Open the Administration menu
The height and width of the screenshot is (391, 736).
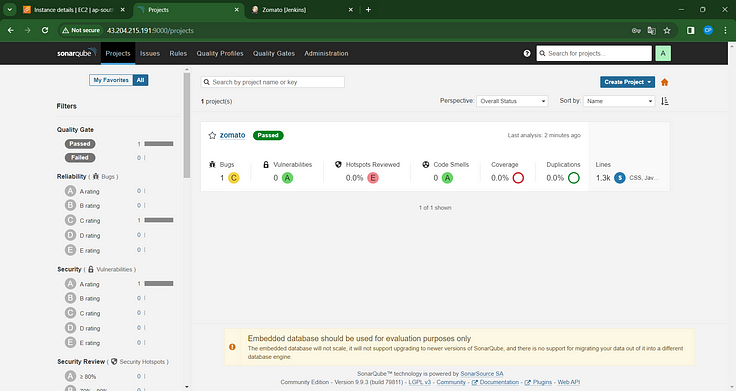pyautogui.click(x=326, y=54)
